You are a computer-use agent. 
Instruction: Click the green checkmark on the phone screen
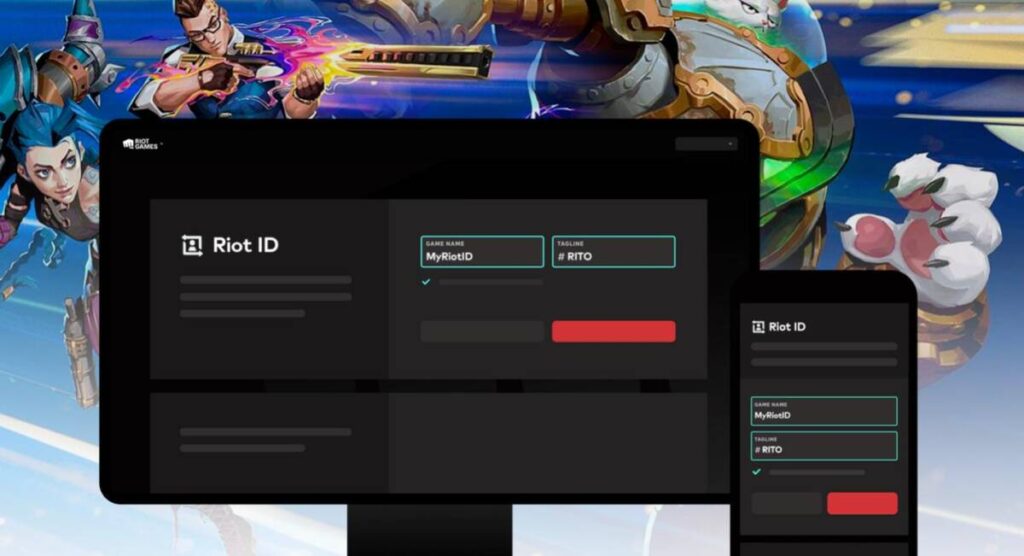(x=757, y=471)
